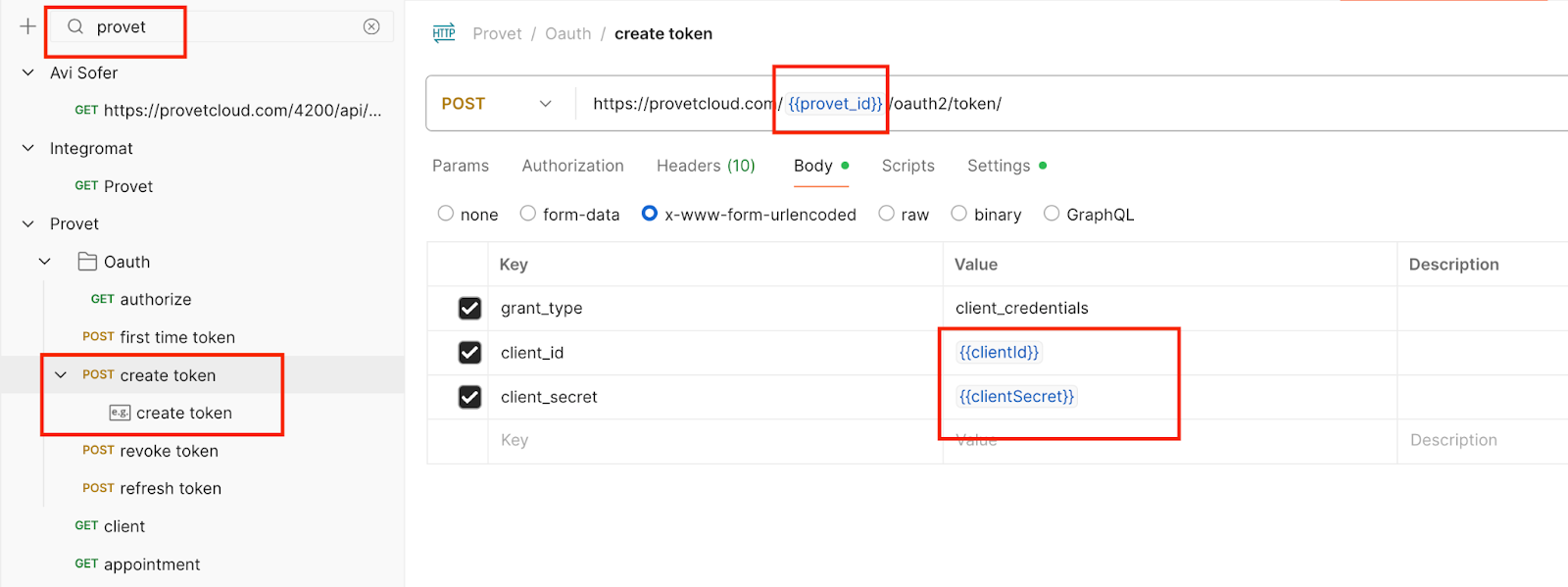Open the GET appointment request
The image size is (1568, 587).
pos(137,564)
